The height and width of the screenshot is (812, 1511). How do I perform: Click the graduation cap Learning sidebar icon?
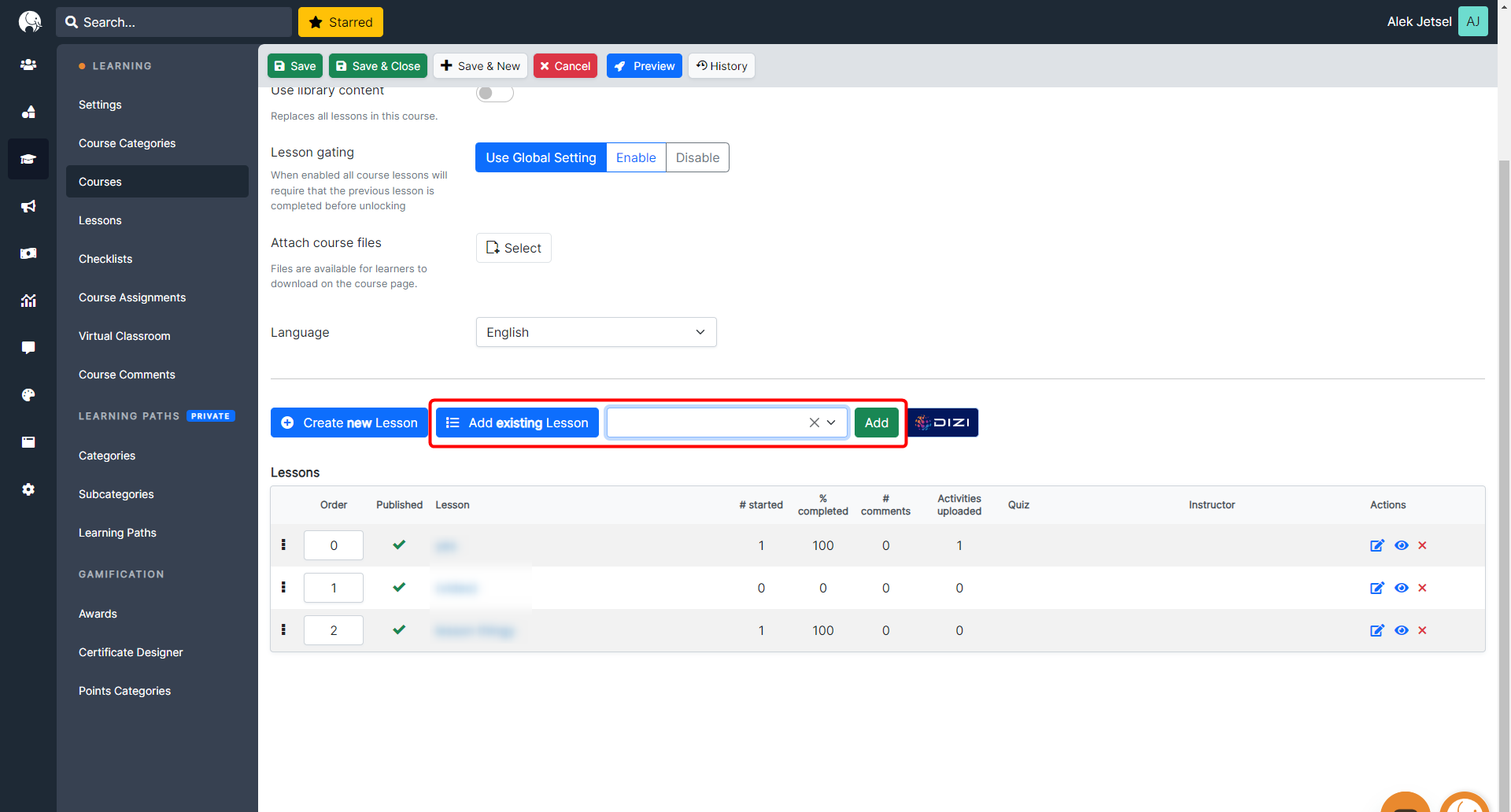pyautogui.click(x=28, y=159)
